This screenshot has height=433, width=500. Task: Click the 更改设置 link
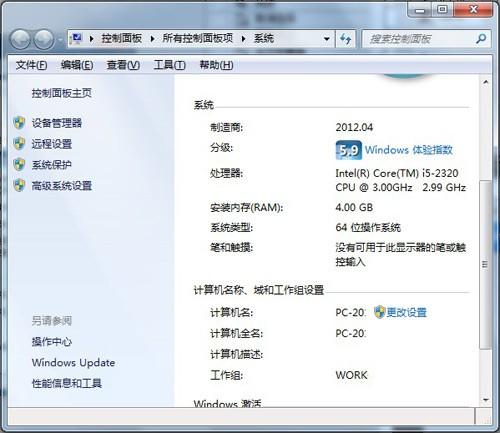click(x=407, y=313)
